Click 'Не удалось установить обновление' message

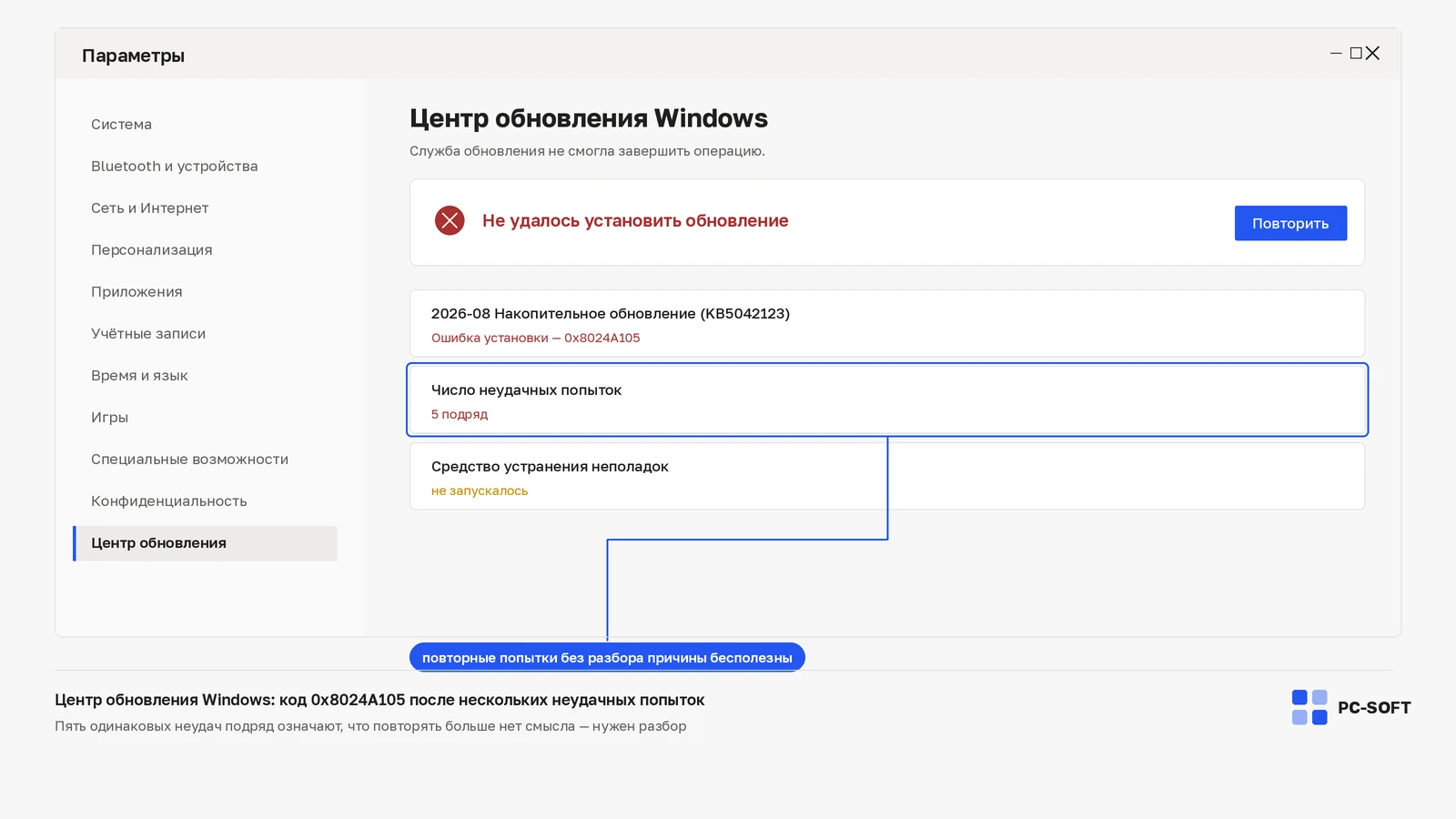(x=635, y=220)
